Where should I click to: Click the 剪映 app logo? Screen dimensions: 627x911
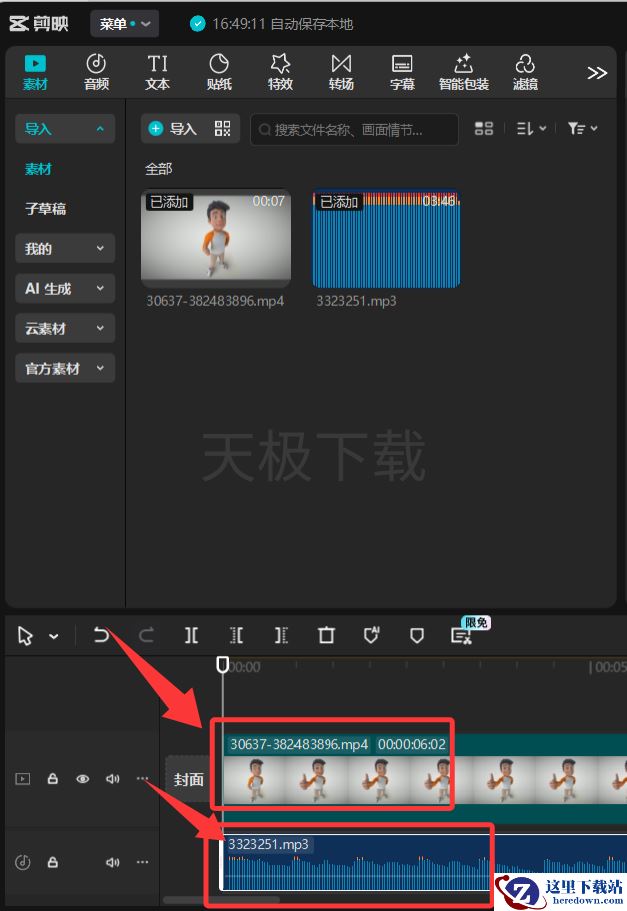(x=39, y=24)
